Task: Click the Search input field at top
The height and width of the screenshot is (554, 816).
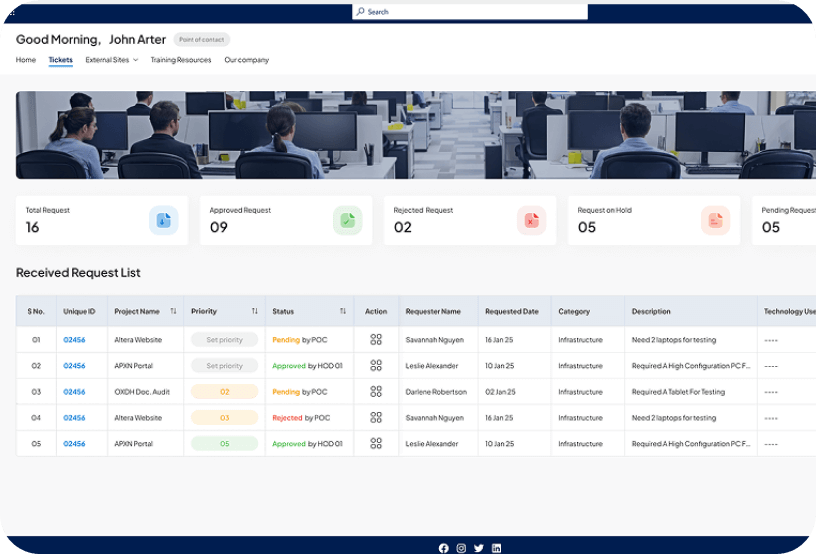Action: (x=470, y=12)
